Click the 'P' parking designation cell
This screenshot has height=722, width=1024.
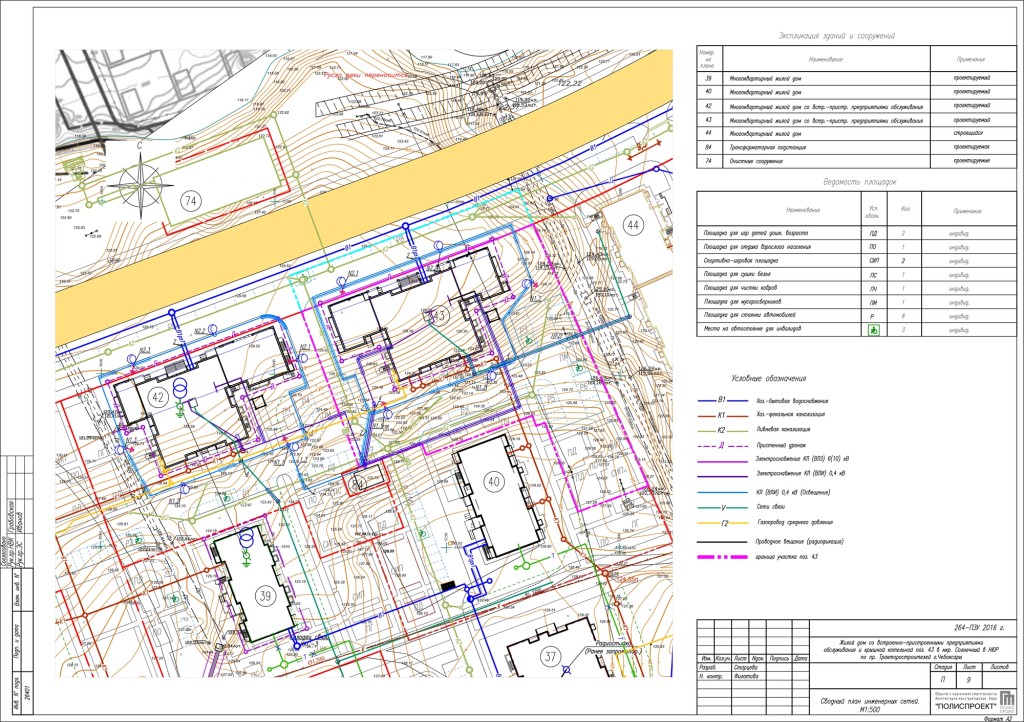point(873,317)
